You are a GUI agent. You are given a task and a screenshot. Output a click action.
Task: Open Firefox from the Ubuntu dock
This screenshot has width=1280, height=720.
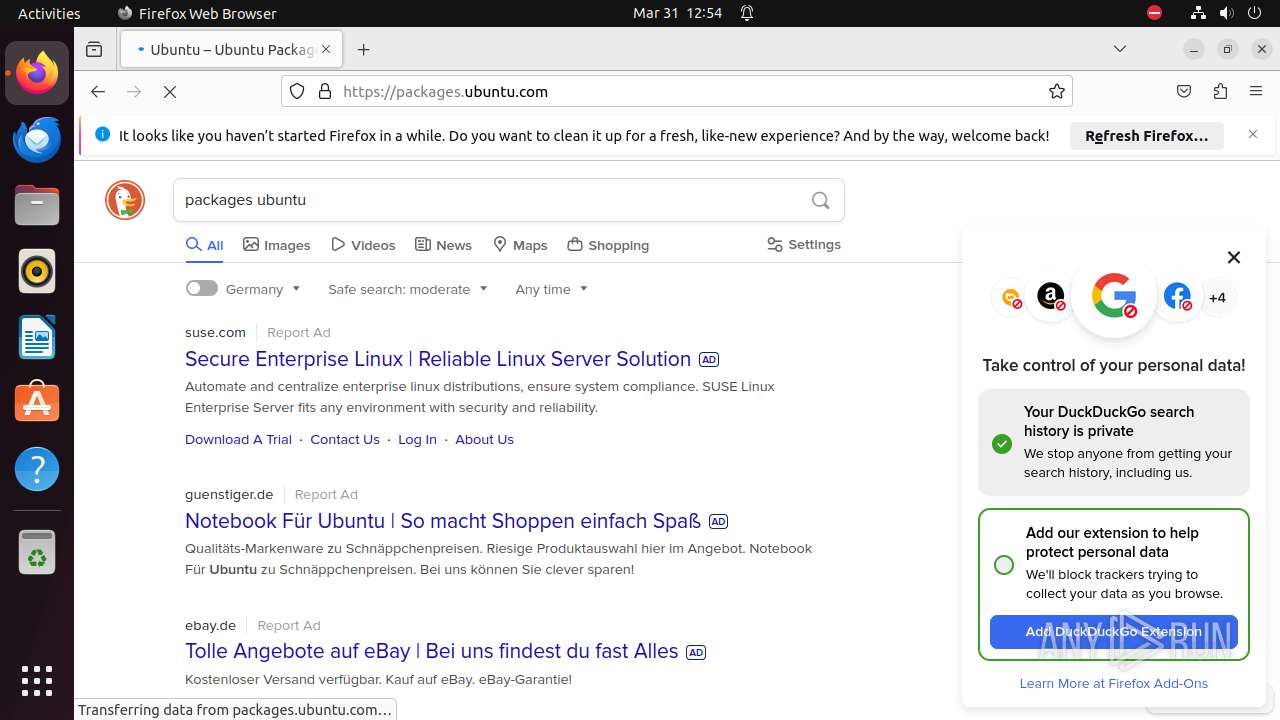point(37,73)
